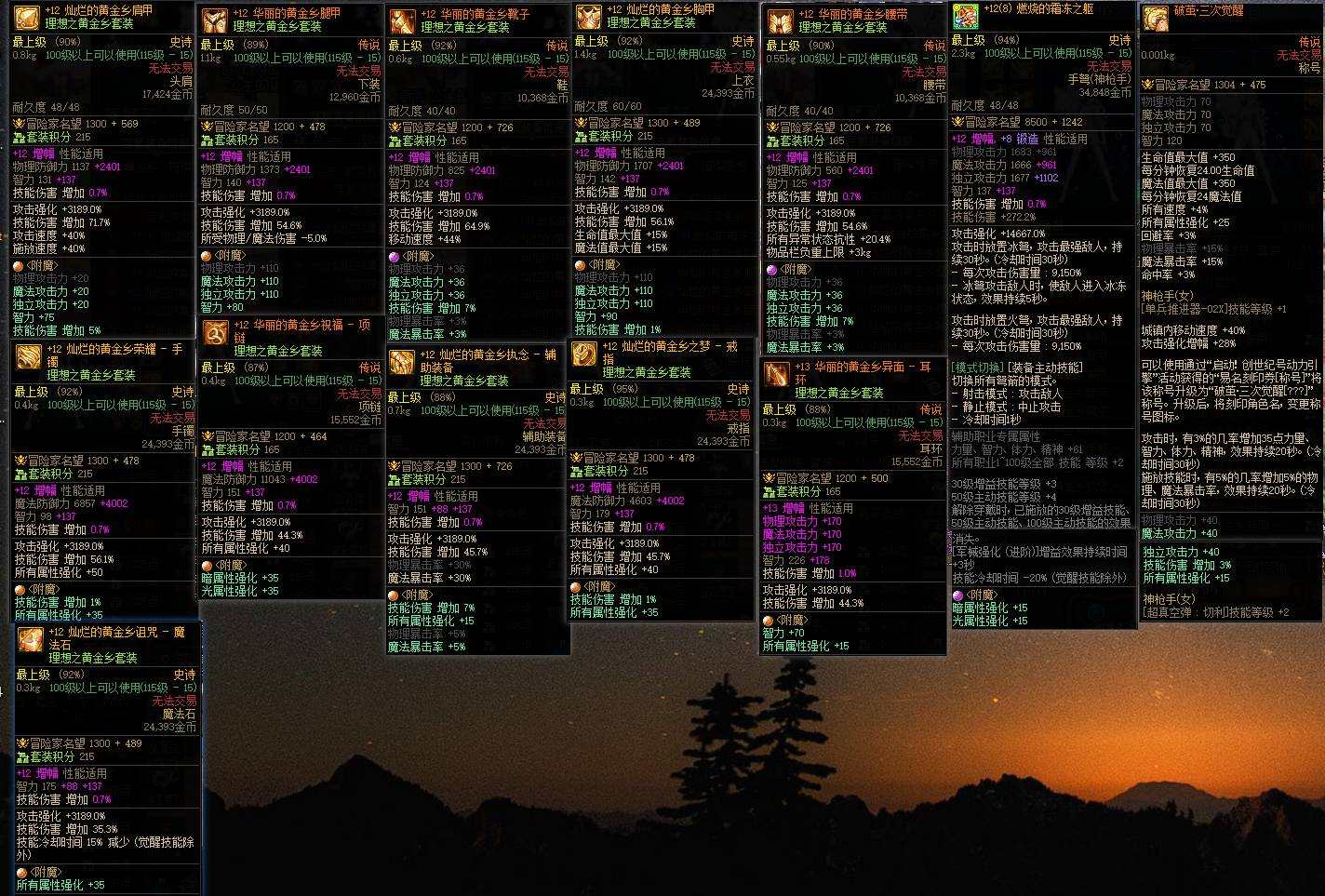Click '物品栏负重上限 +3kg' on the belt tooltip
Viewport: 1325px width, 896px height.
point(819,252)
